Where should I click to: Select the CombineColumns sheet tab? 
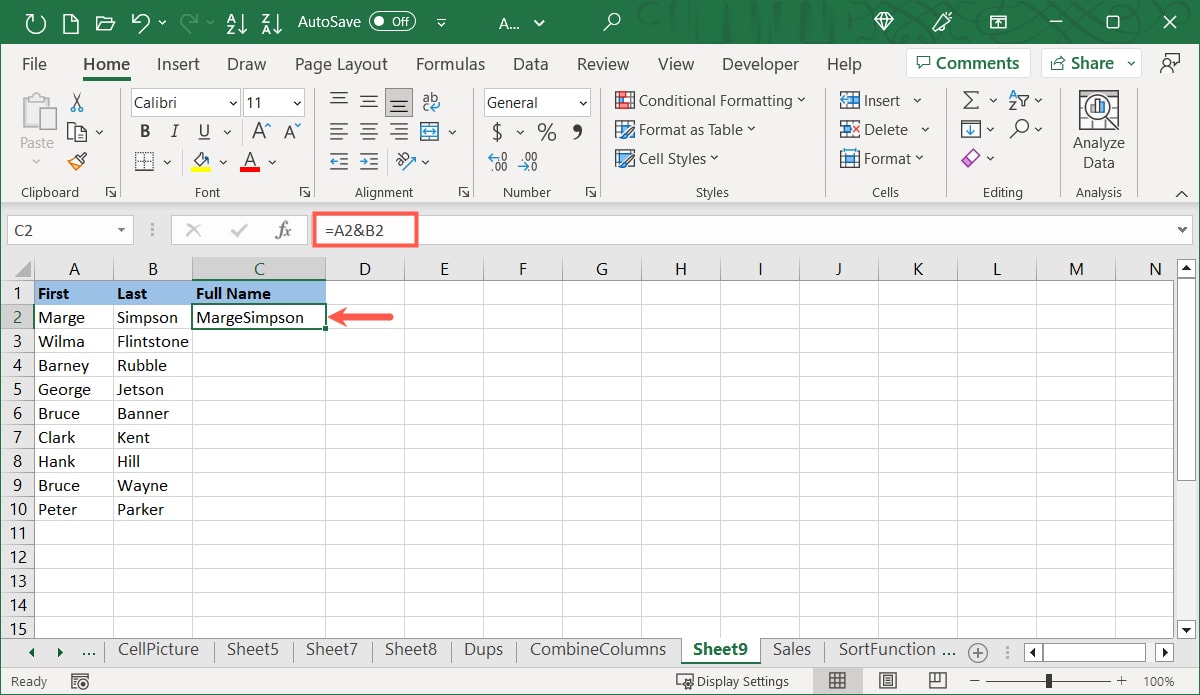click(x=597, y=649)
